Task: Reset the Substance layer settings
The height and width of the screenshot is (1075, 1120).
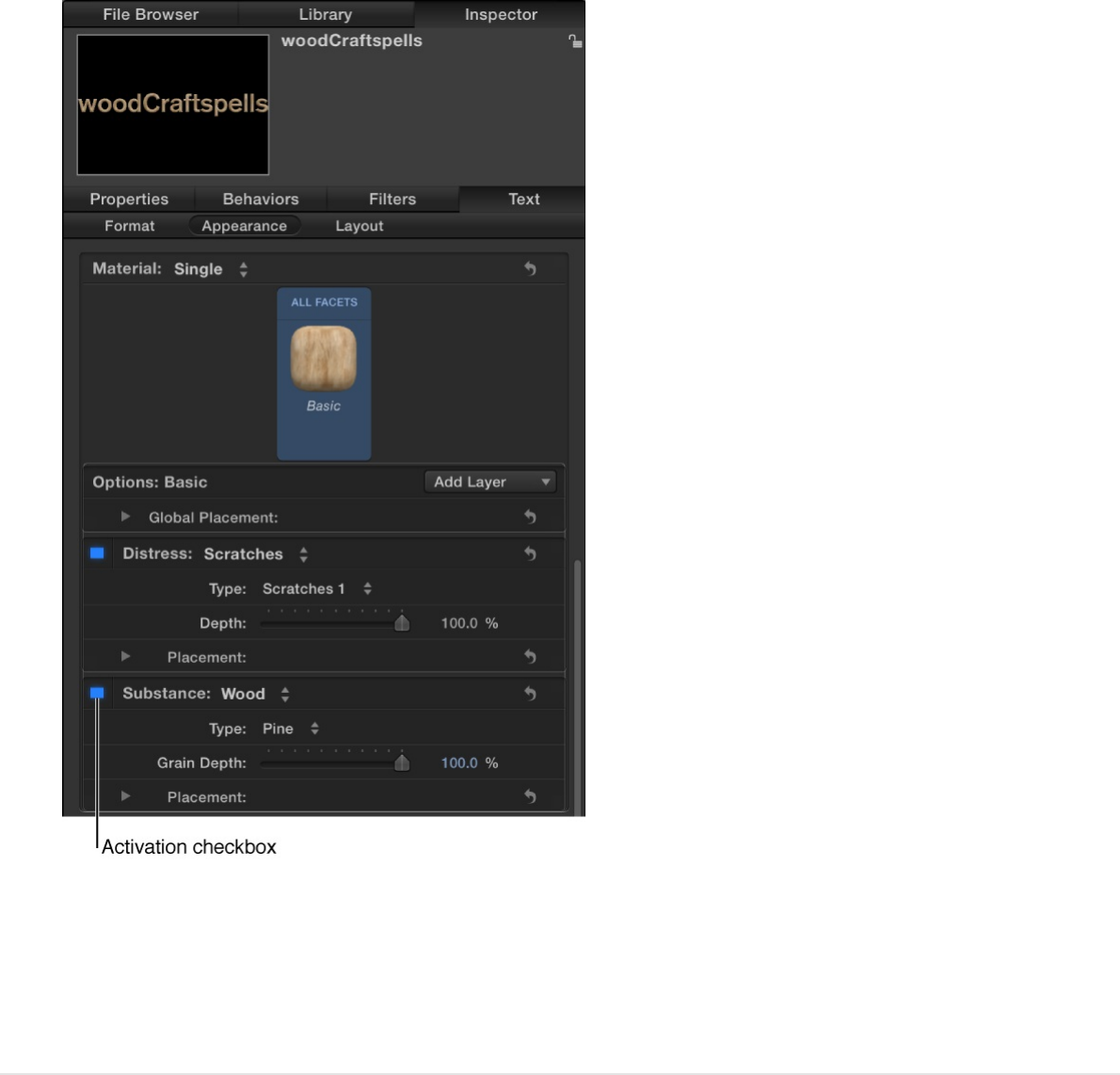Action: coord(530,694)
